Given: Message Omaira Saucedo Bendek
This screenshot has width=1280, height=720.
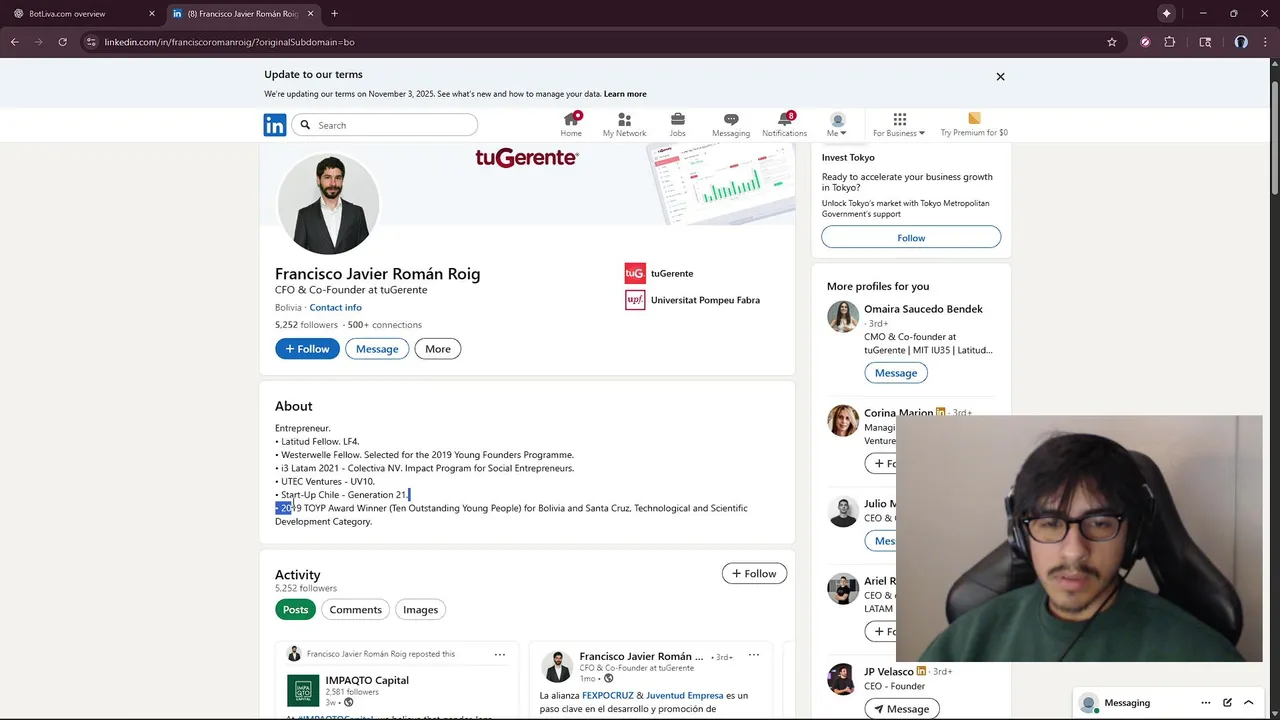Looking at the screenshot, I should (x=896, y=373).
